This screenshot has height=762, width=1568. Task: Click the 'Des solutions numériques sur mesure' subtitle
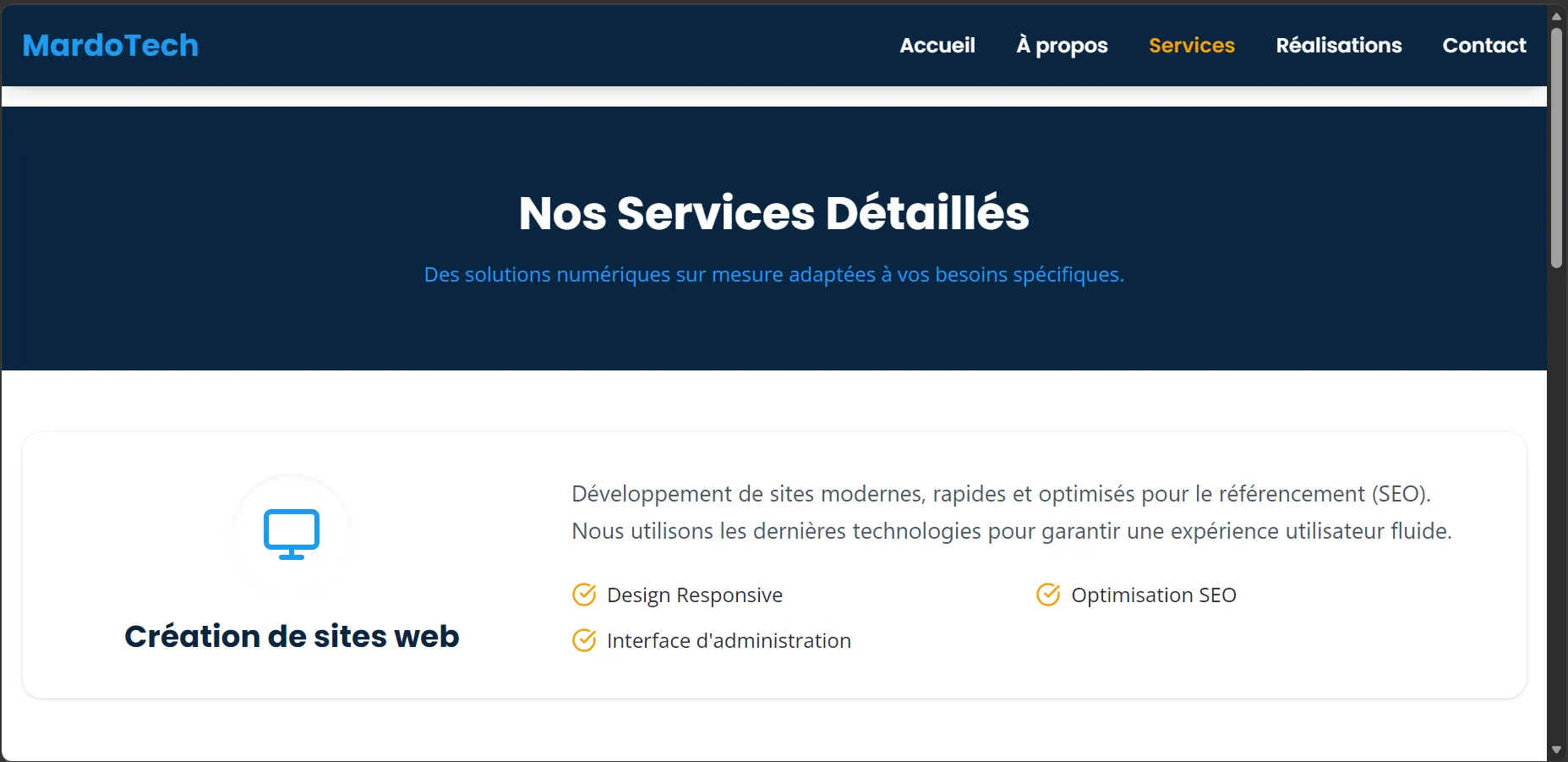click(774, 275)
